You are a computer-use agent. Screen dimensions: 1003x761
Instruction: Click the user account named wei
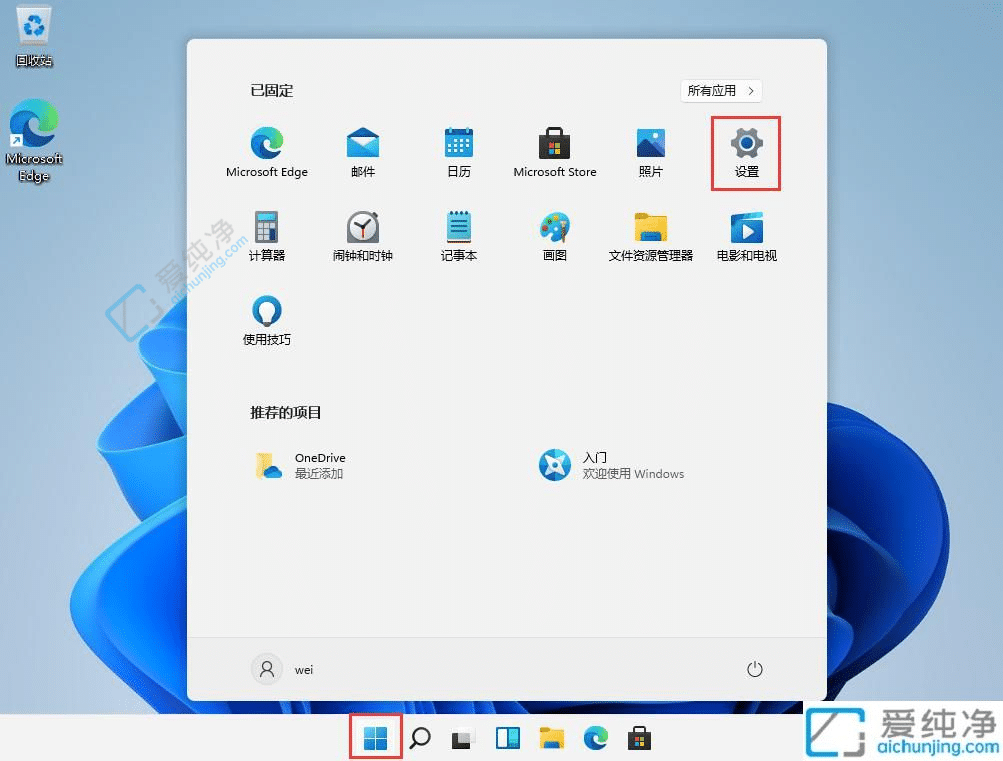(286, 669)
